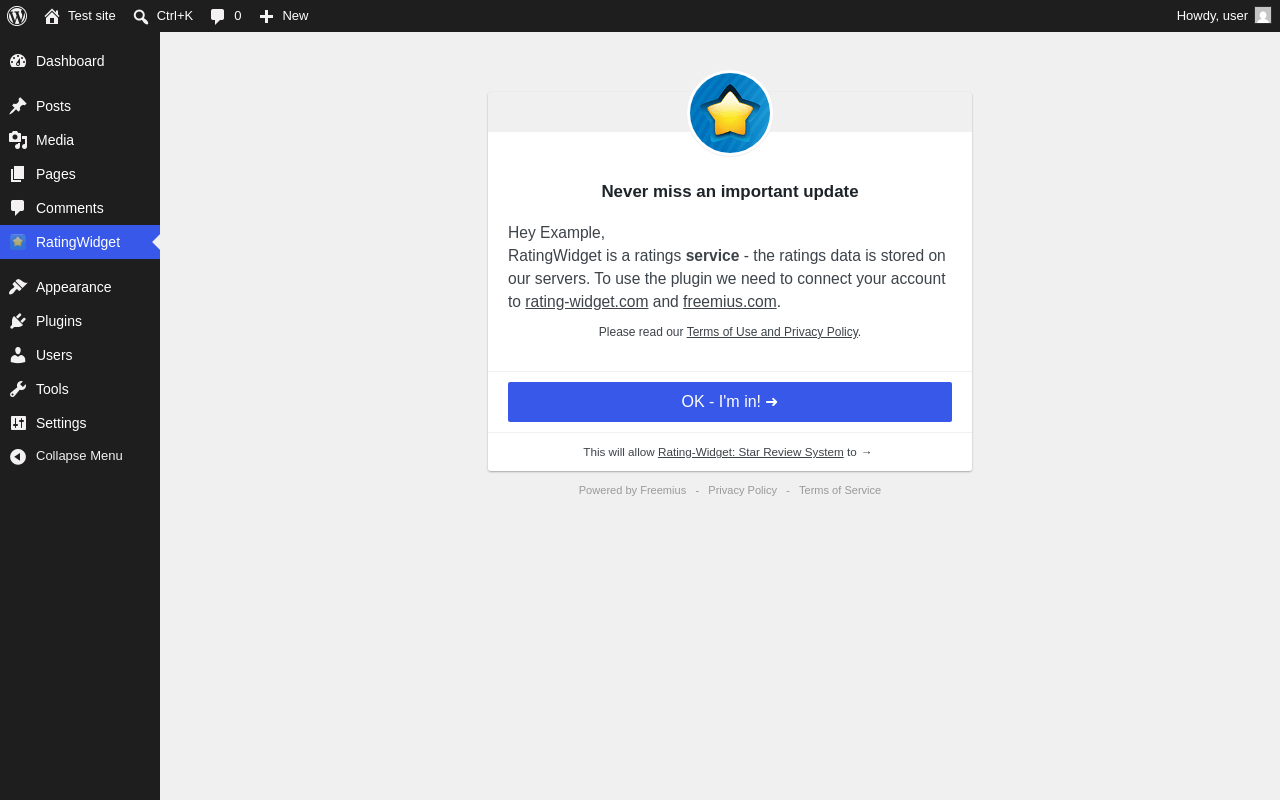Select Pages in the sidebar
1280x800 pixels.
click(x=80, y=174)
